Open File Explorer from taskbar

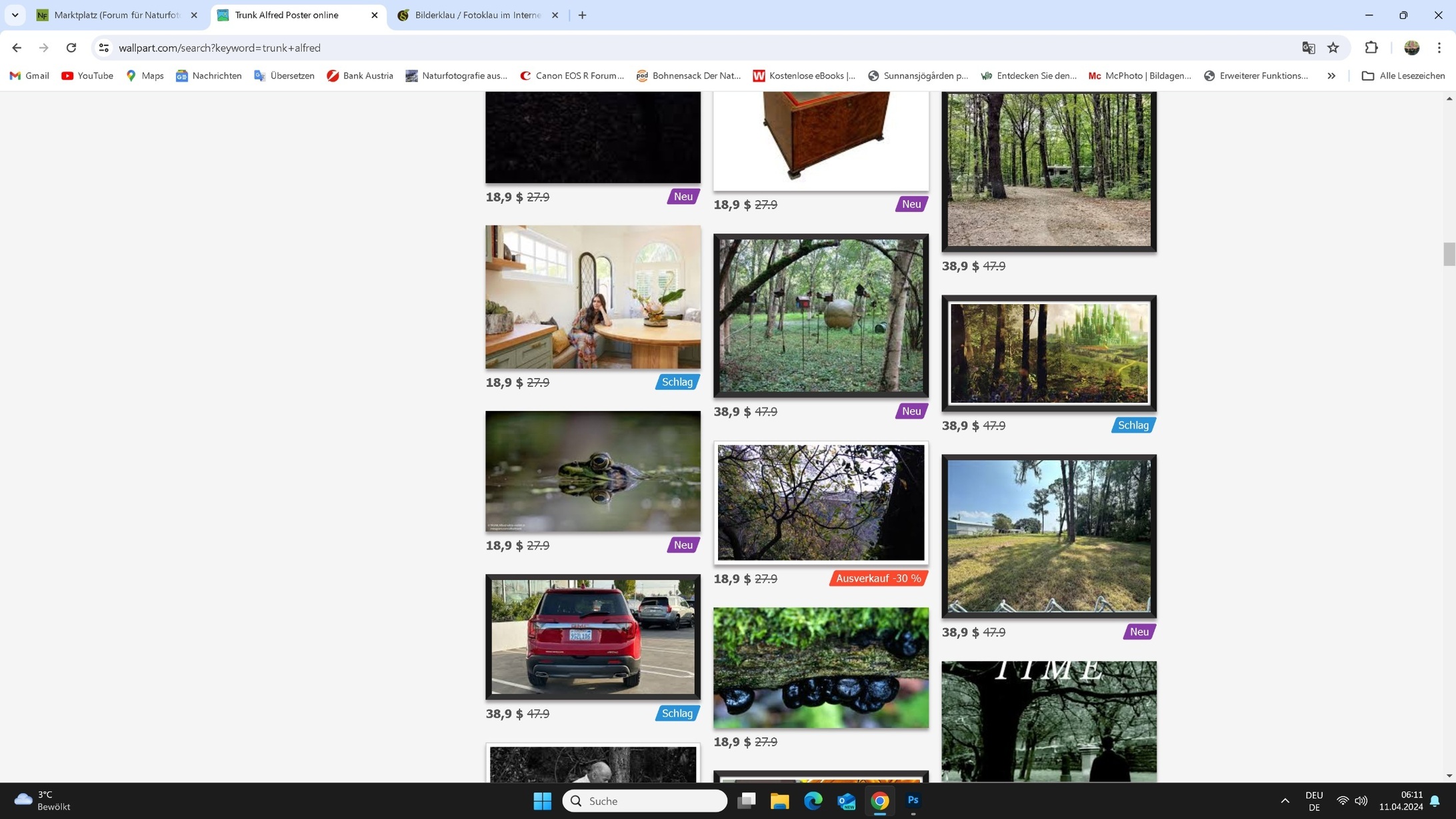(779, 800)
